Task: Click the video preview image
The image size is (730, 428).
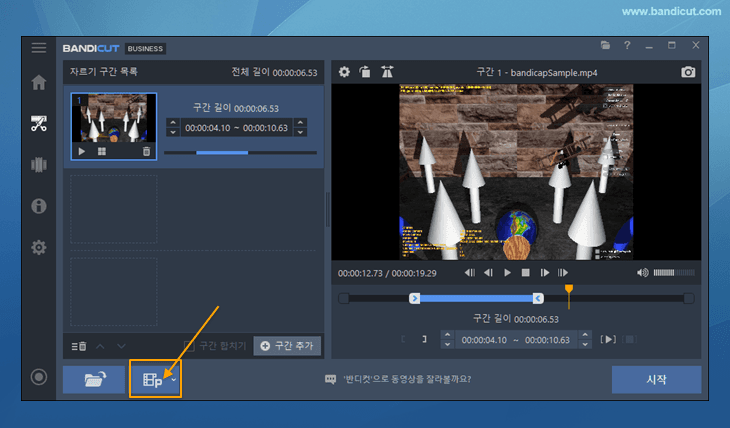Action: (516, 172)
